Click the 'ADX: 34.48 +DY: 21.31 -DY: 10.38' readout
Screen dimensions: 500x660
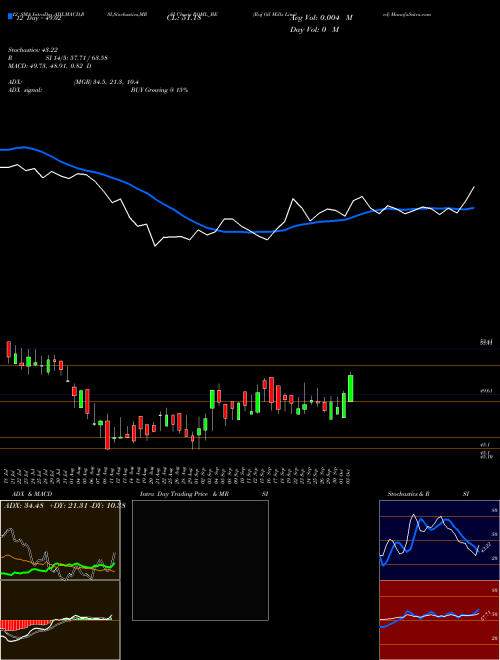pos(64,506)
